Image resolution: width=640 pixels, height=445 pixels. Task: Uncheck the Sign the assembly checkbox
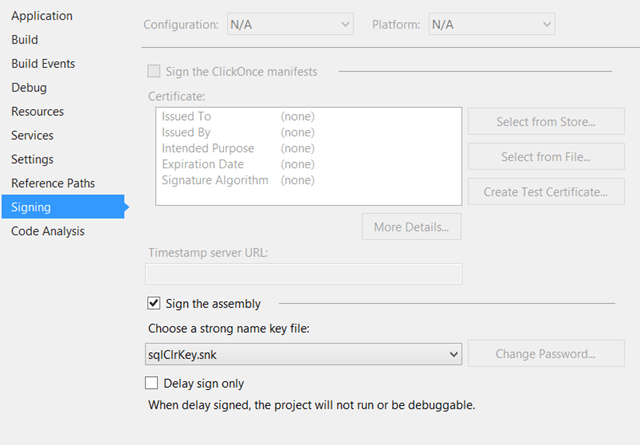153,303
